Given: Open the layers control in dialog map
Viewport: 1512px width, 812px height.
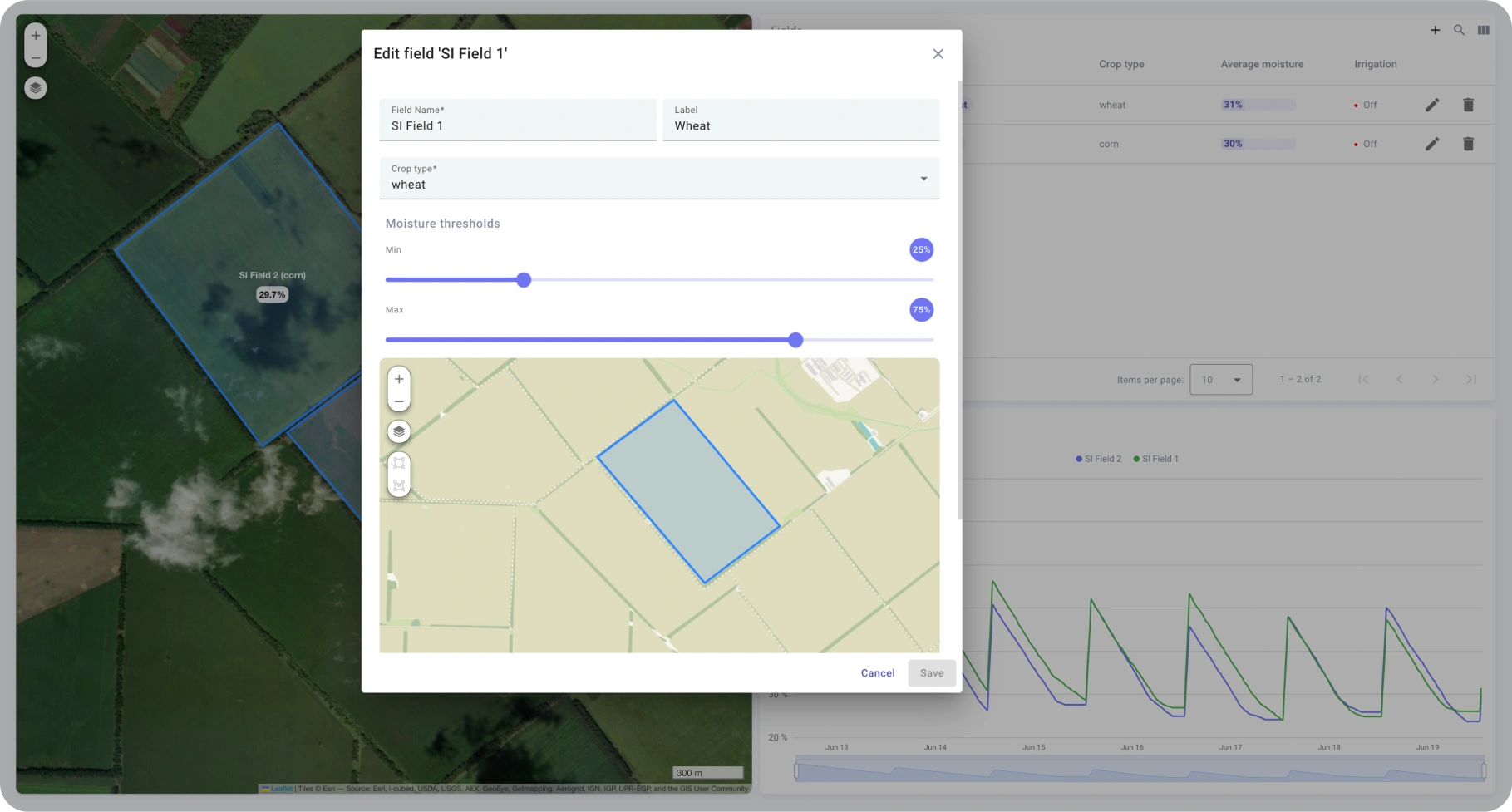Looking at the screenshot, I should point(399,431).
